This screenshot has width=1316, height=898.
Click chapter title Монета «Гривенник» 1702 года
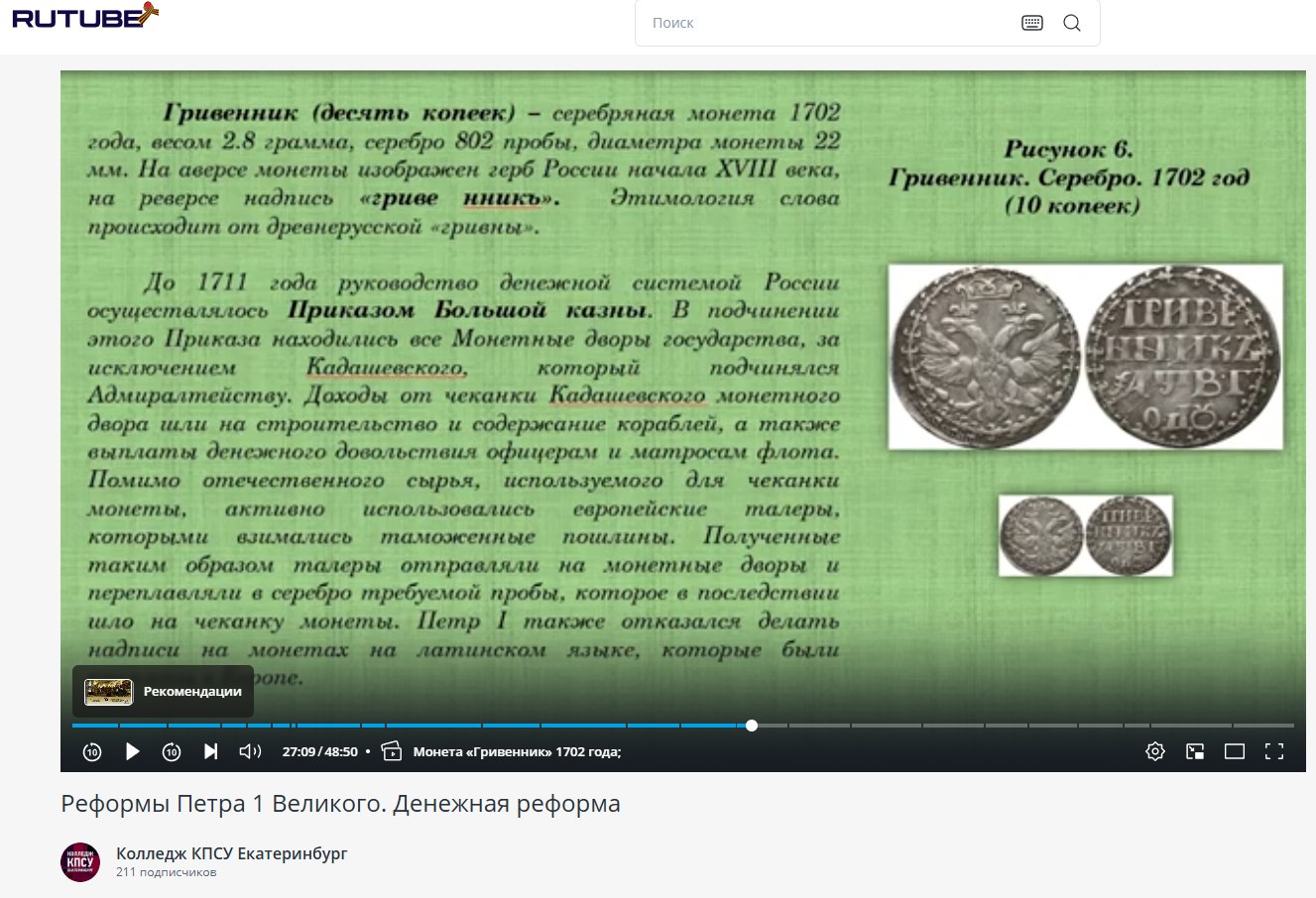pyautogui.click(x=517, y=751)
